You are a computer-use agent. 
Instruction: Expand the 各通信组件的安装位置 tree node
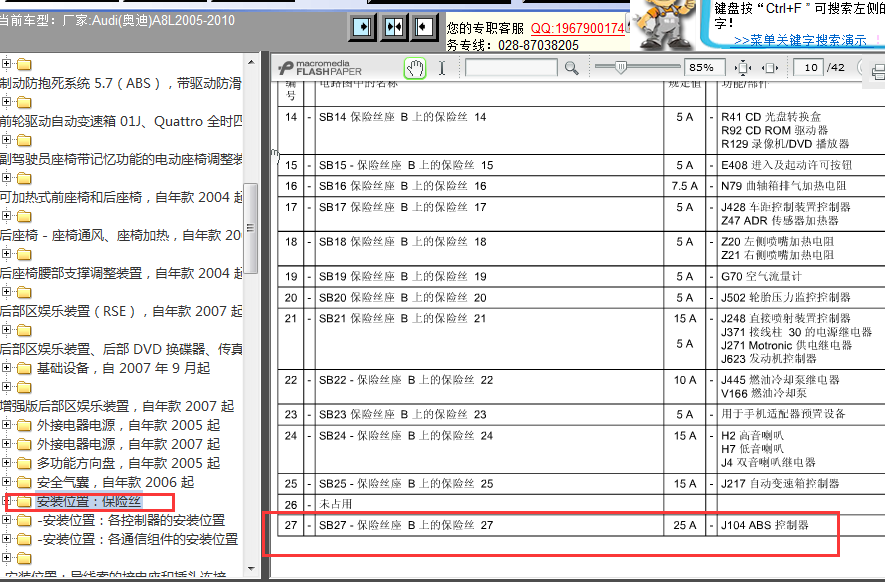(x=6, y=539)
